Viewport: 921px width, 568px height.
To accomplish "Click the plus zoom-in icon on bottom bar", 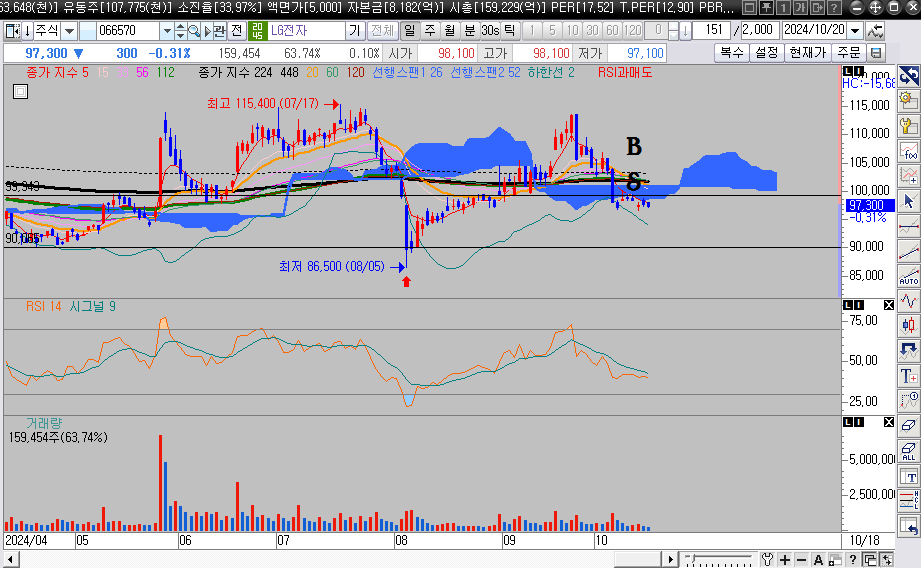I will tap(784, 560).
